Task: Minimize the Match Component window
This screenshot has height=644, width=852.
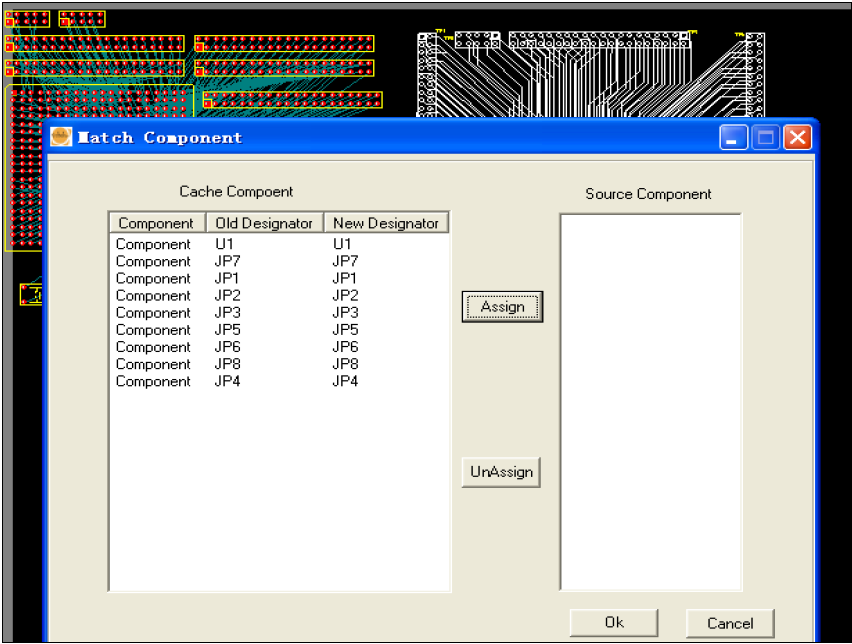Action: pos(734,137)
